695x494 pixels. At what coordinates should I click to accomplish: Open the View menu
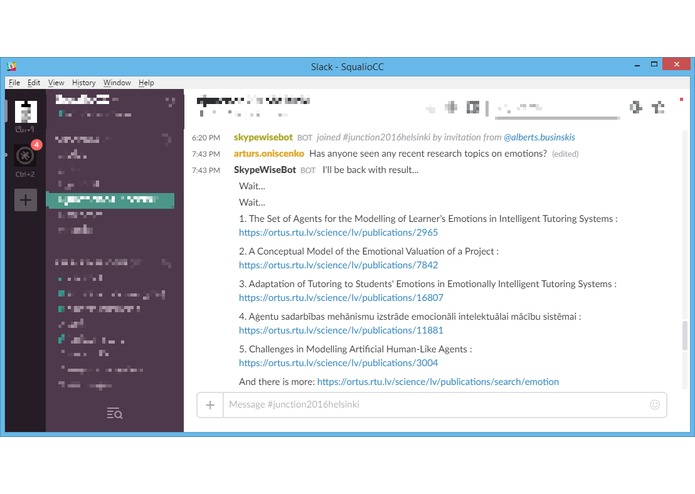click(x=56, y=82)
